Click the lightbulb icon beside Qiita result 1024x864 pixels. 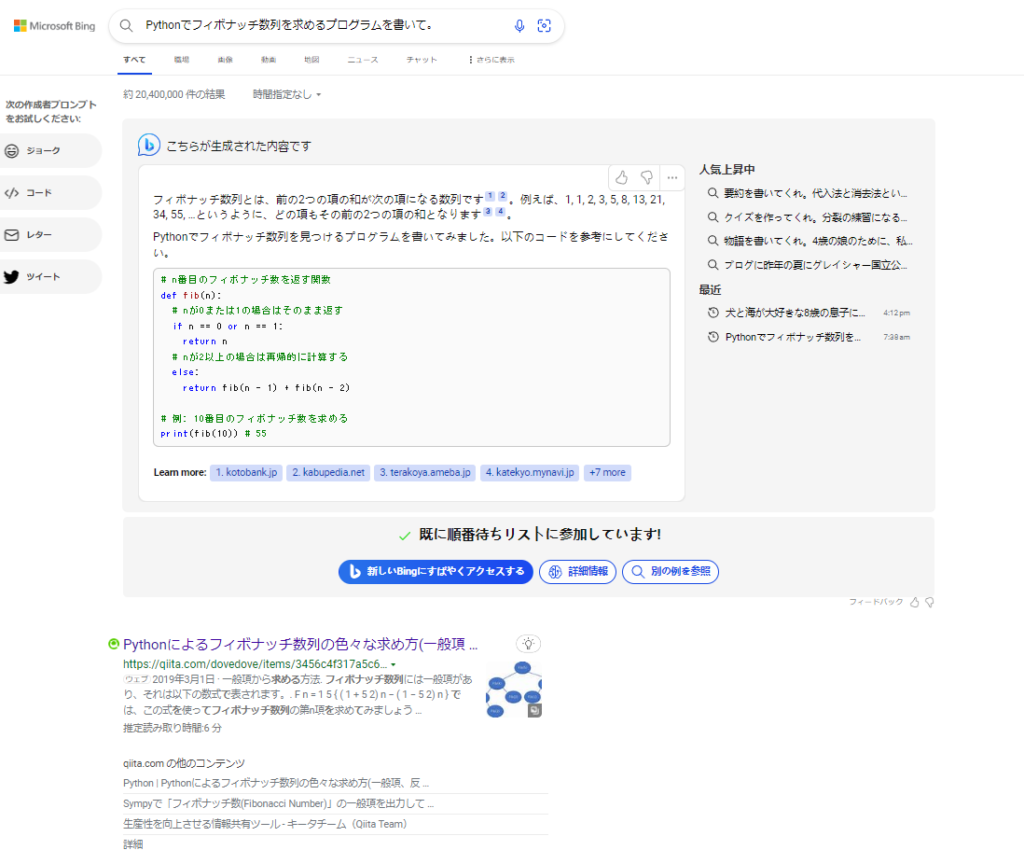click(x=528, y=644)
